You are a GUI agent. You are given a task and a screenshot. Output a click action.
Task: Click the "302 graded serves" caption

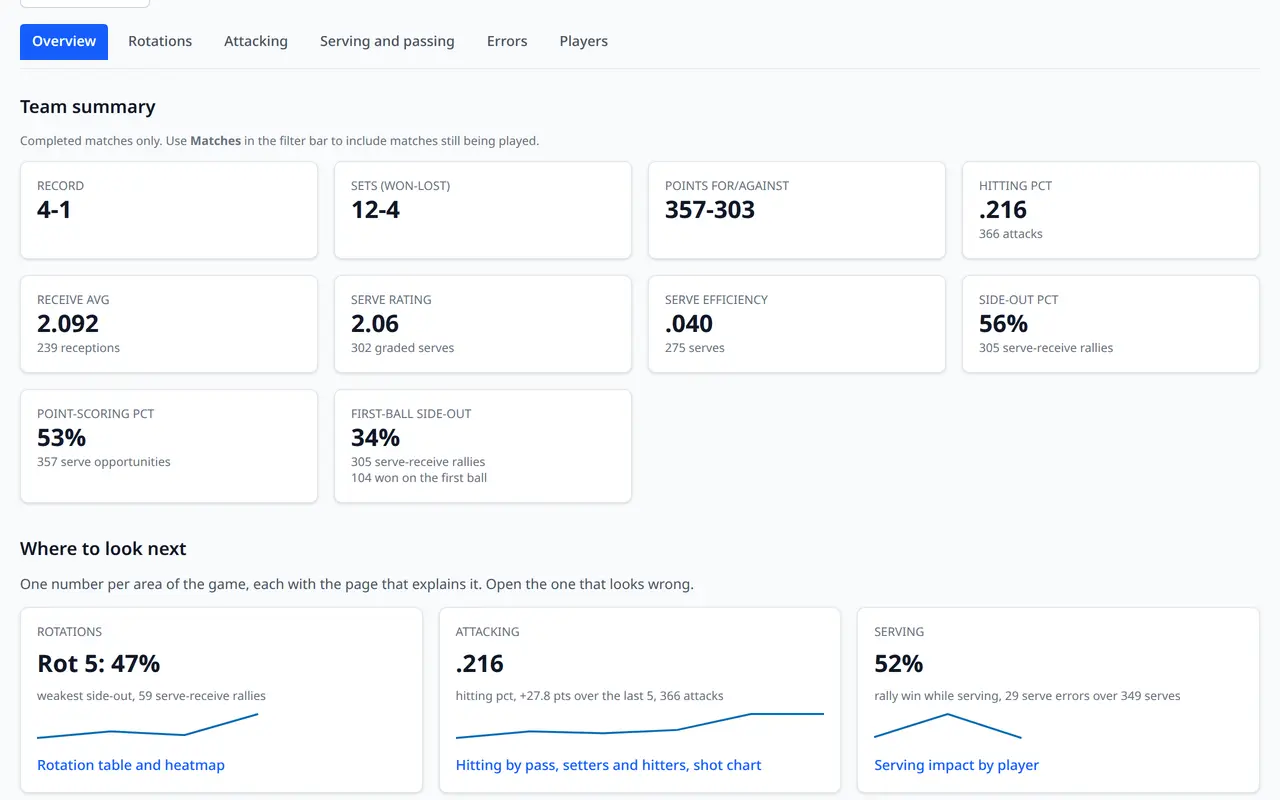[x=402, y=348]
